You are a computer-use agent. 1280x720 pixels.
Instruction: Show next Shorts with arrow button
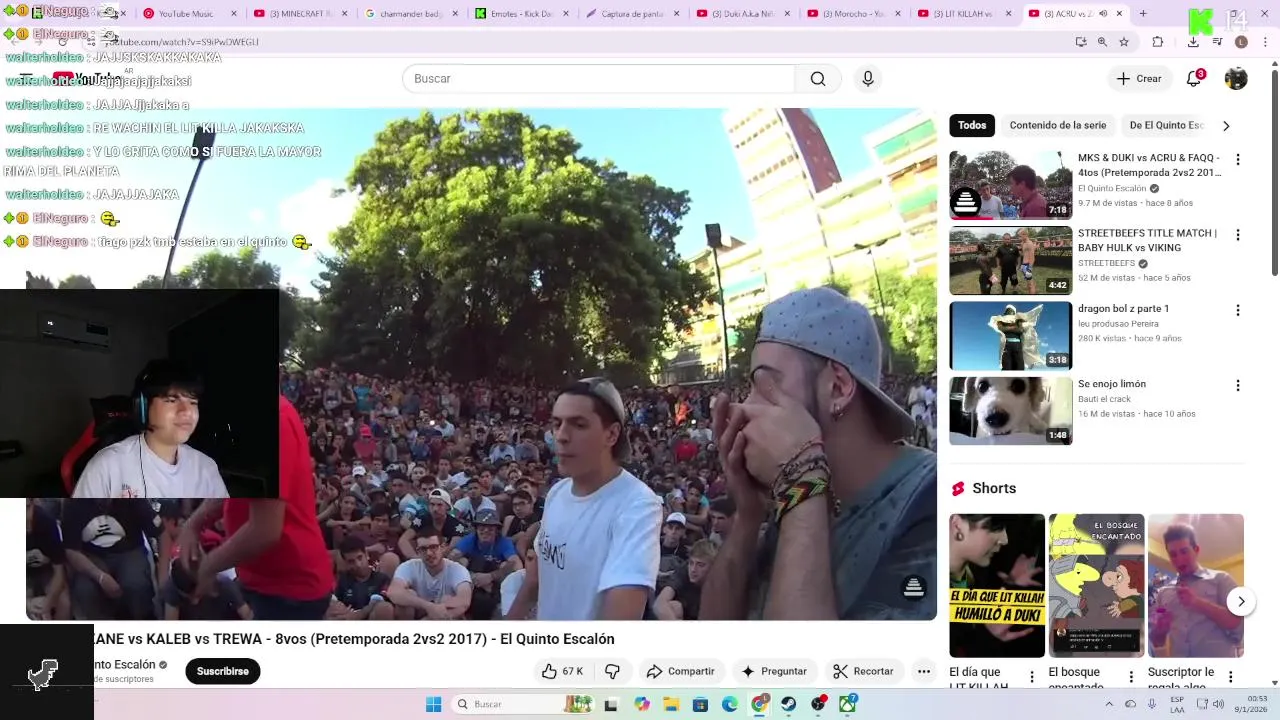1241,602
